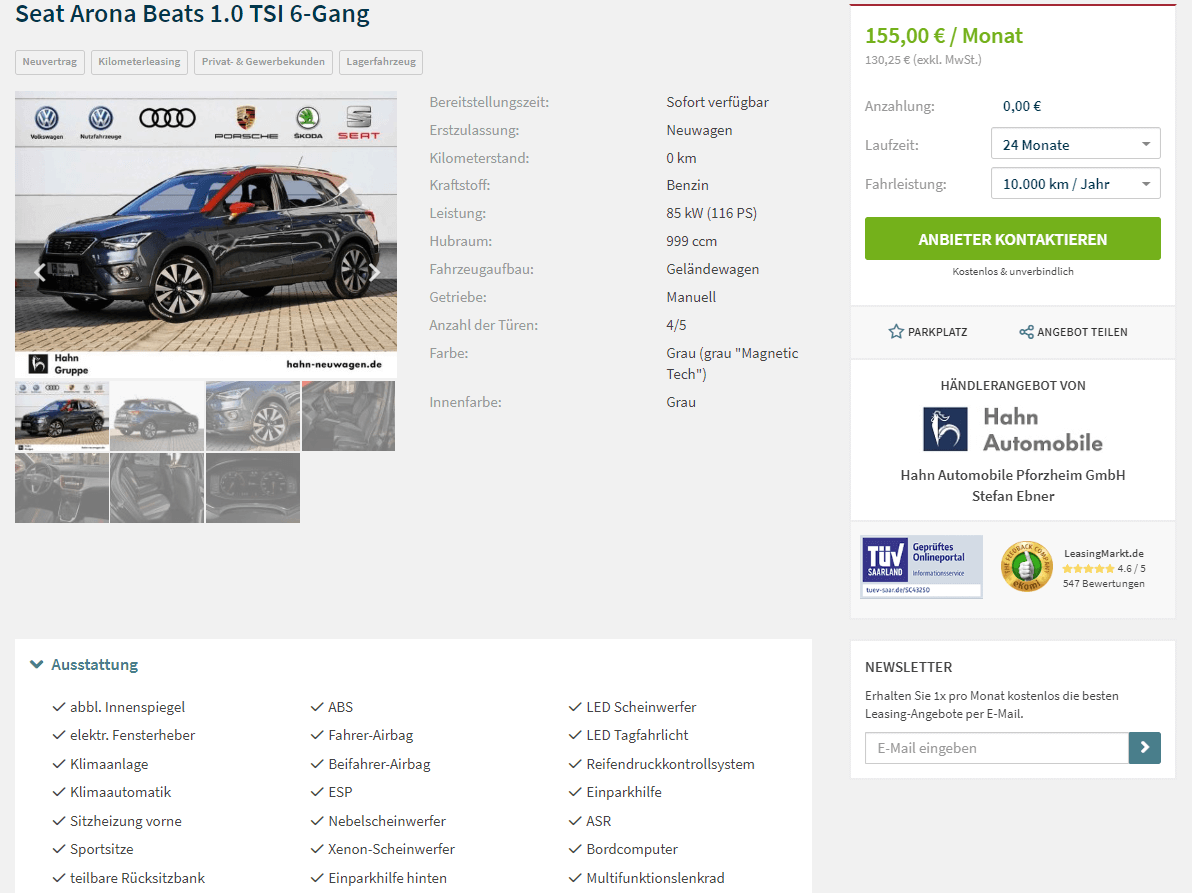Open Hahn Automobile Pforzheim GmbH dealer link

point(1013,475)
